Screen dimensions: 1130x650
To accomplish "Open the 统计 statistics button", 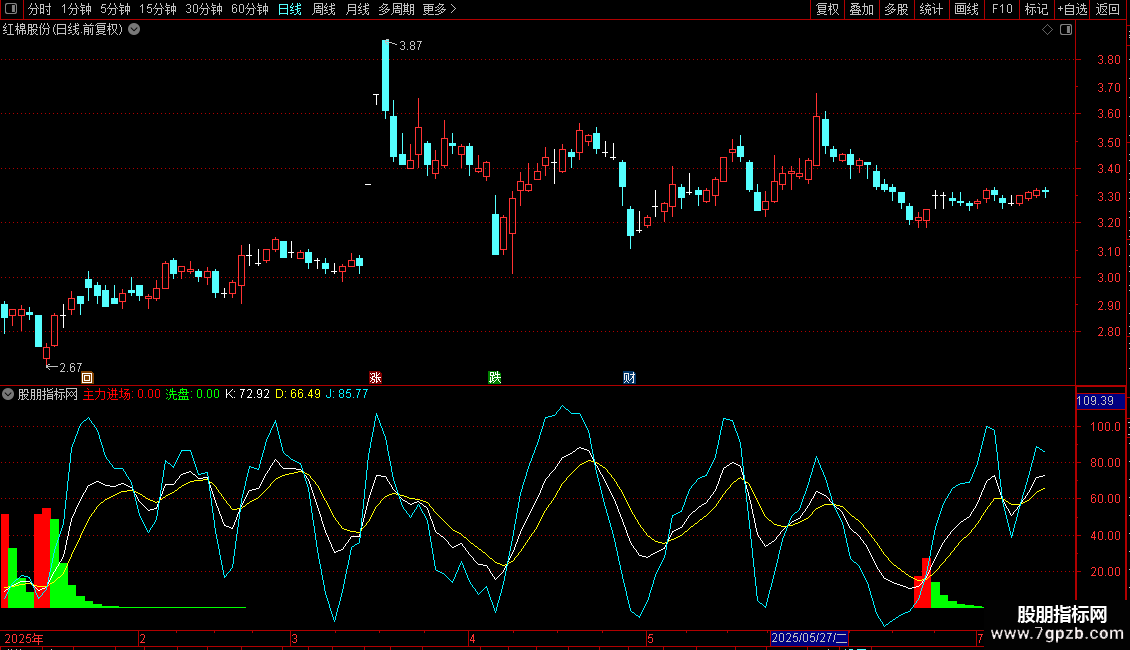I will click(x=931, y=9).
